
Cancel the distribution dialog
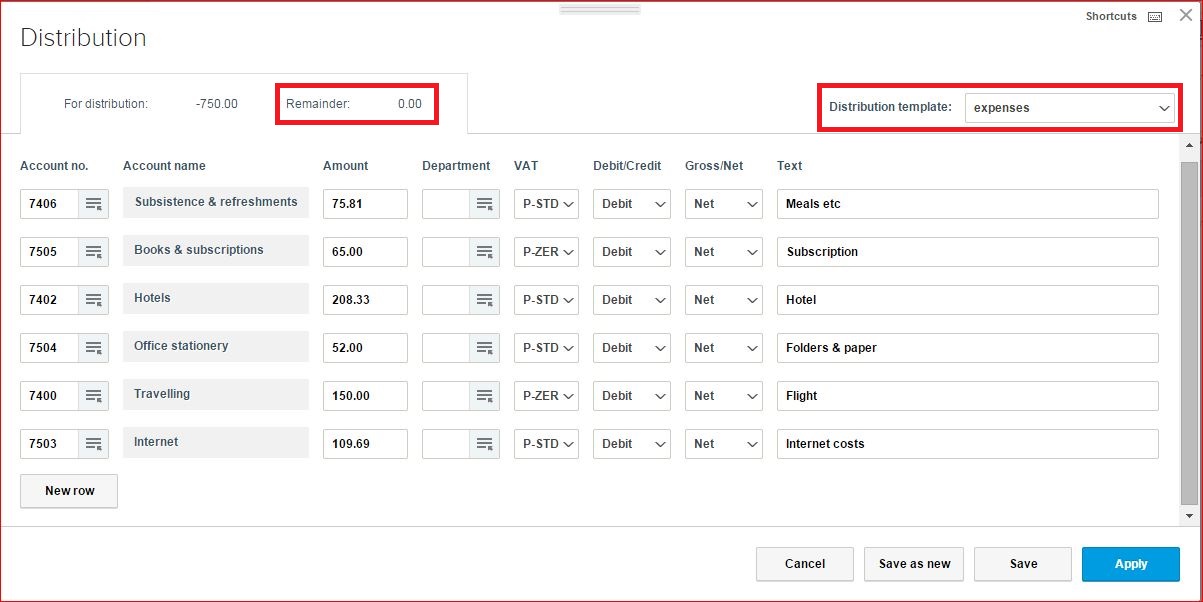[x=804, y=564]
